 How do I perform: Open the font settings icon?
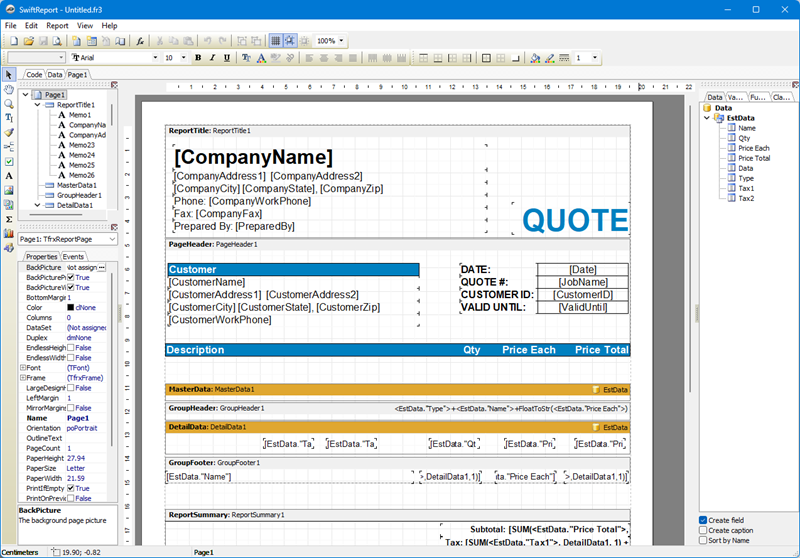246,58
